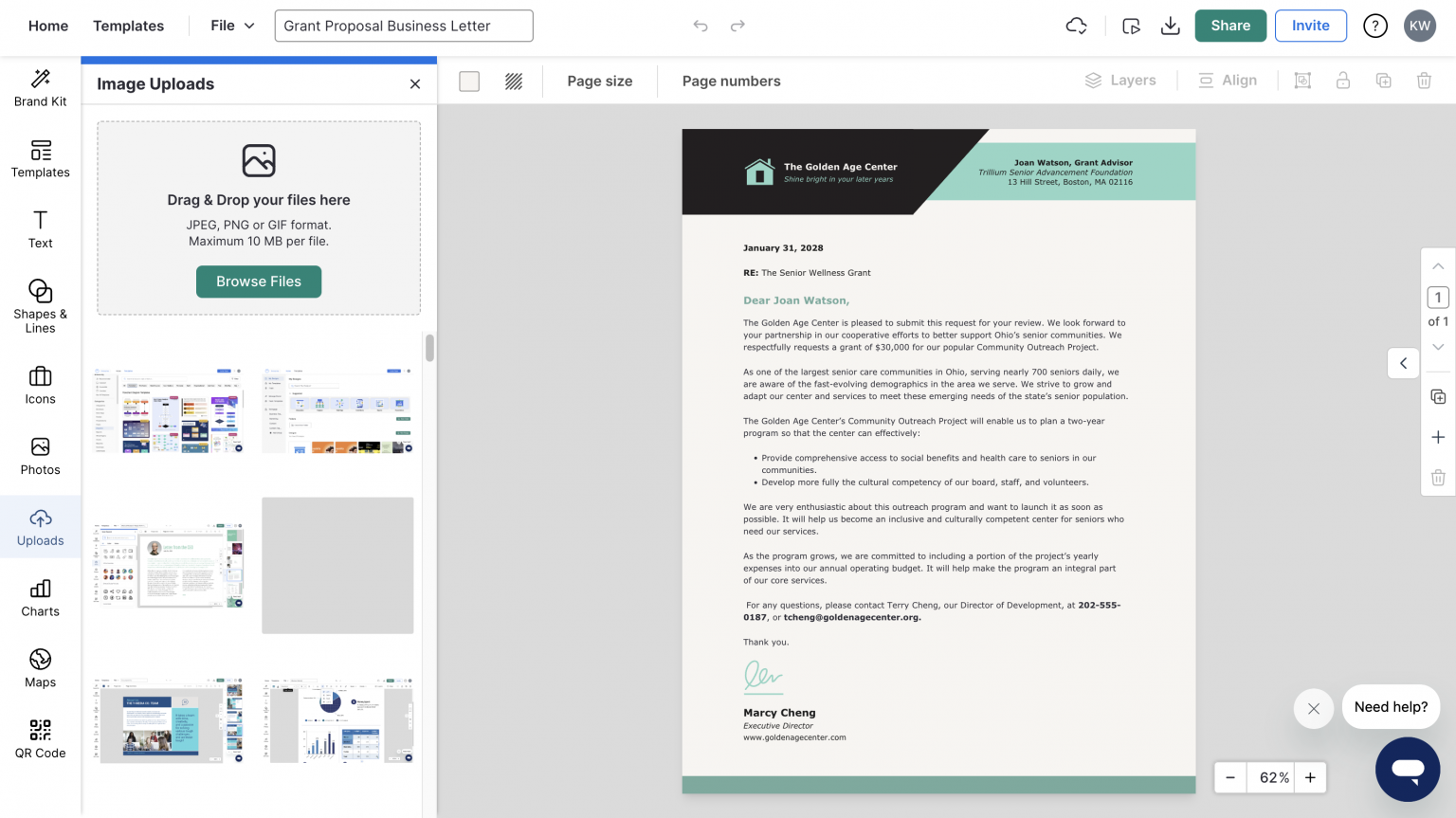Edit the document title field
The height and width of the screenshot is (818, 1456).
point(403,26)
